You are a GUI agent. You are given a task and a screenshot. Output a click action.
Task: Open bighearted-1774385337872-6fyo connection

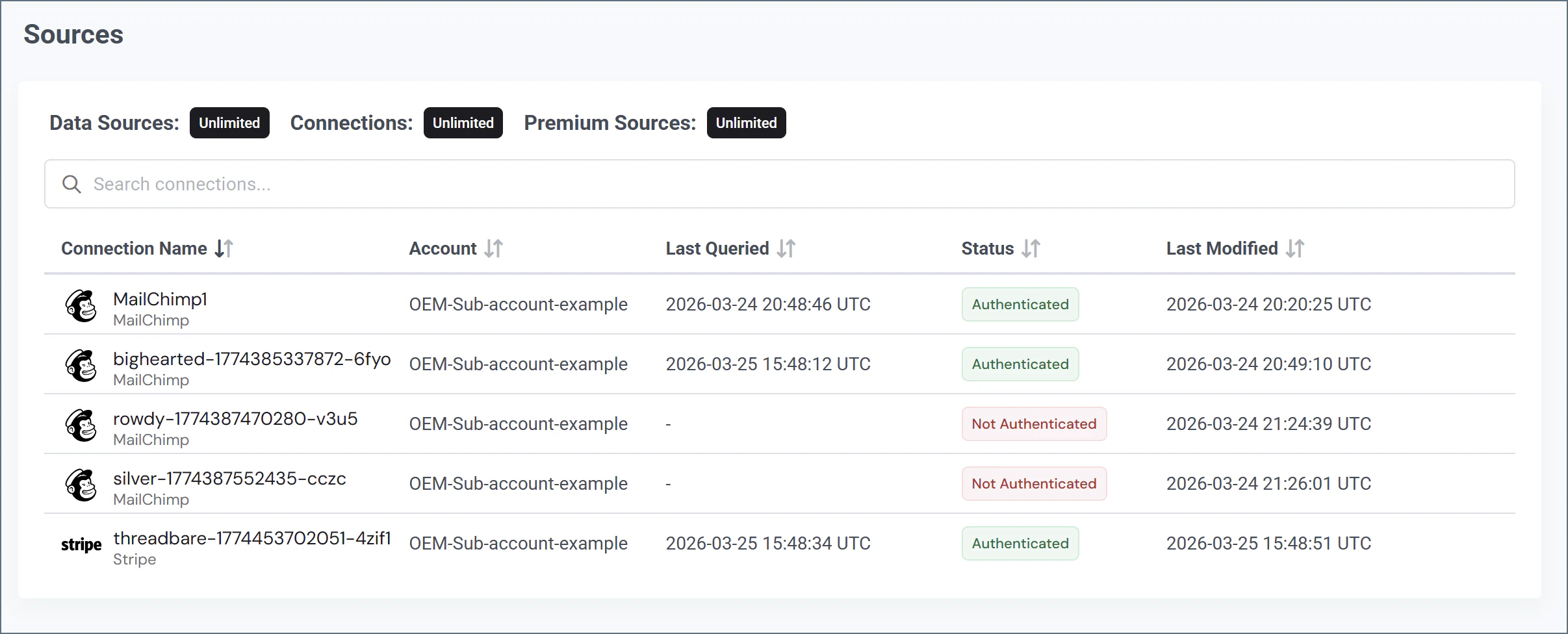click(x=252, y=359)
